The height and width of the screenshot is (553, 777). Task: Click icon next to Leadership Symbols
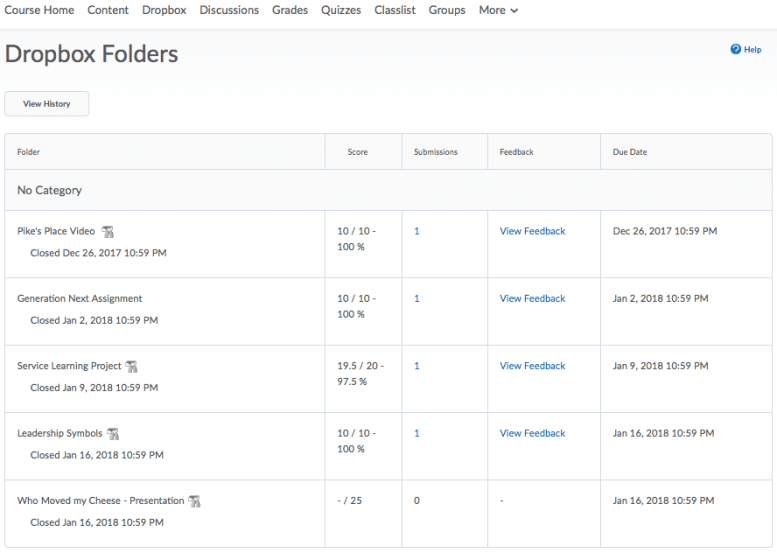point(114,434)
